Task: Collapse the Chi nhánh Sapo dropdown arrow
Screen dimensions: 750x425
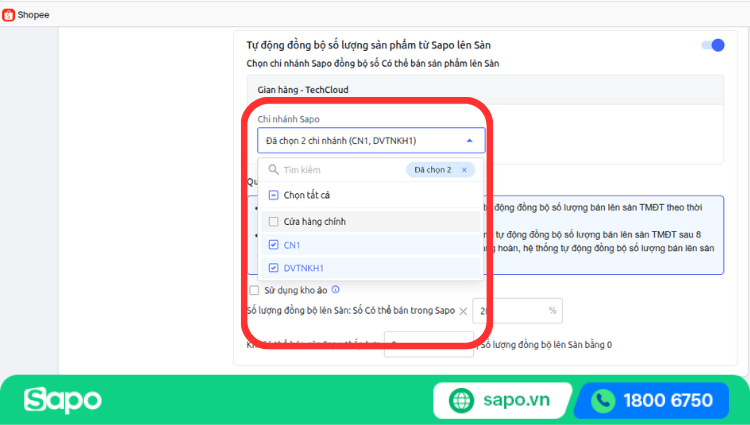Action: tap(469, 141)
